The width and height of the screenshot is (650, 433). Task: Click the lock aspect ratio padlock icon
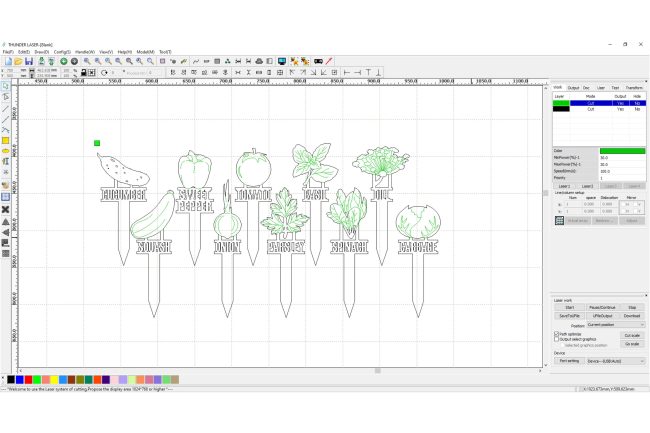tap(83, 73)
